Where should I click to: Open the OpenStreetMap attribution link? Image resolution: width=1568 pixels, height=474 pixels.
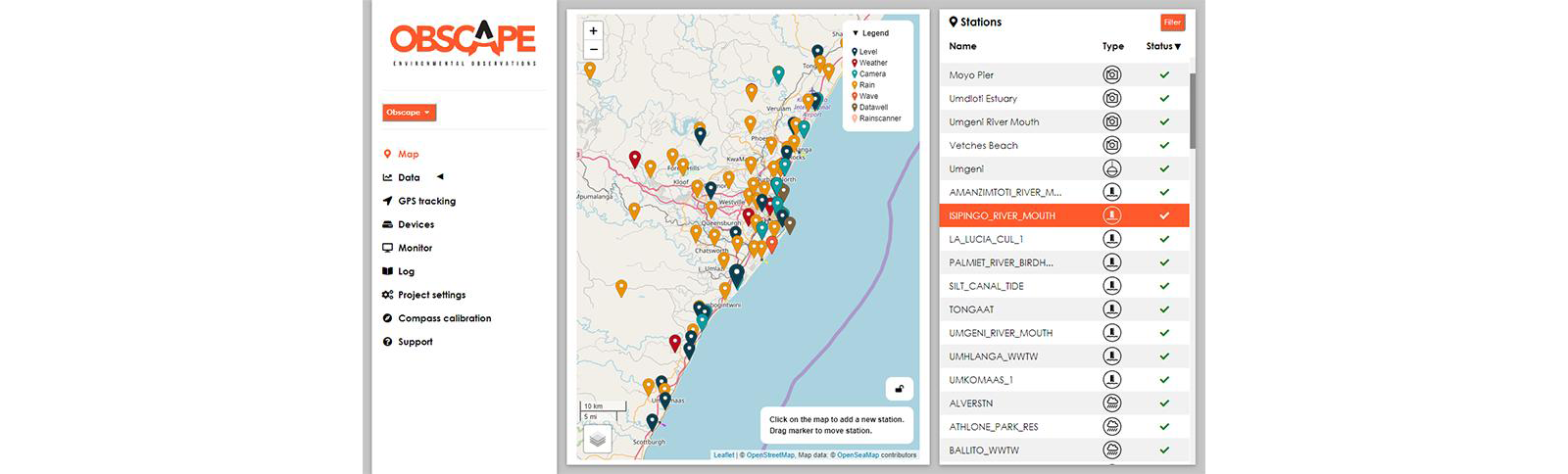pos(770,455)
